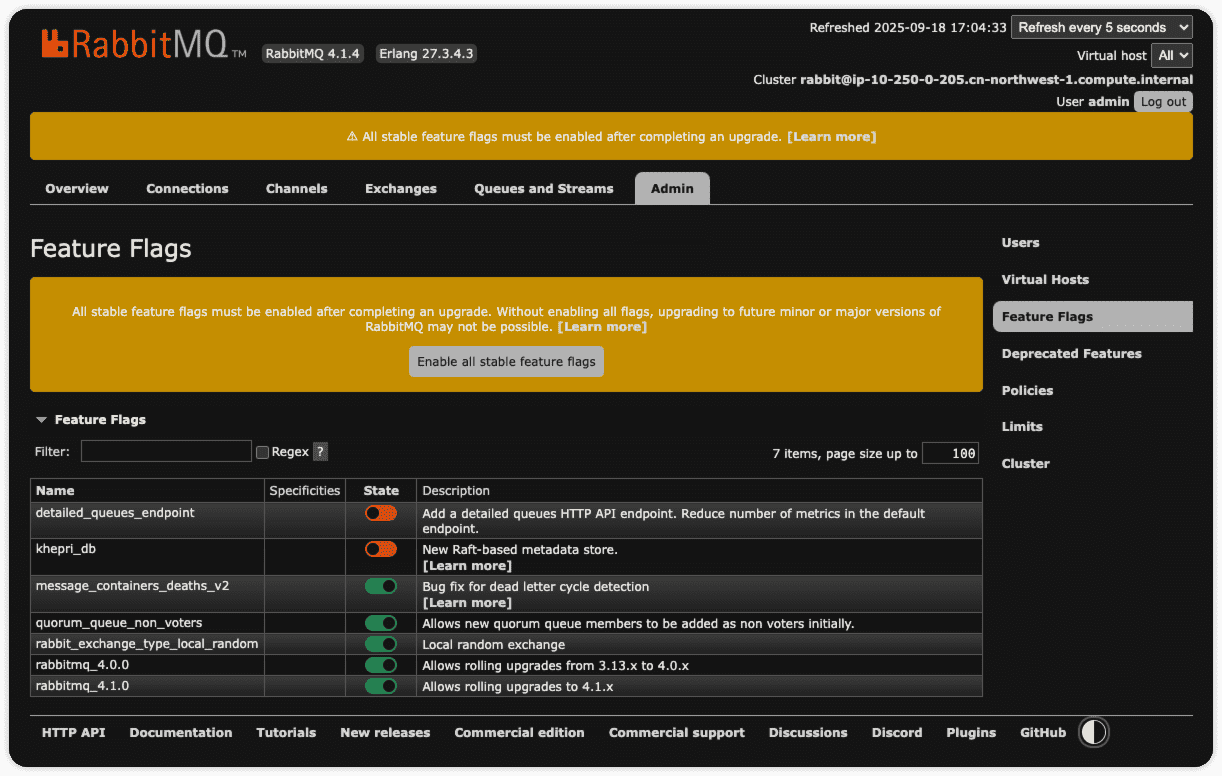The image size is (1222, 776).
Task: Enable the detailed_queues_endpoint feature flag
Action: [x=381, y=513]
